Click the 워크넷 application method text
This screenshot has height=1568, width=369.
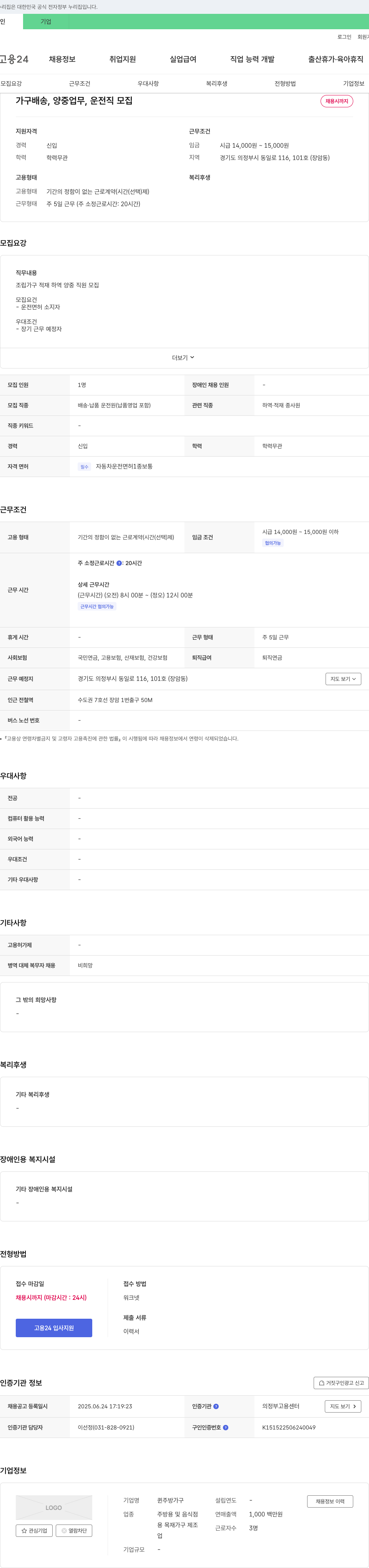click(x=131, y=1297)
